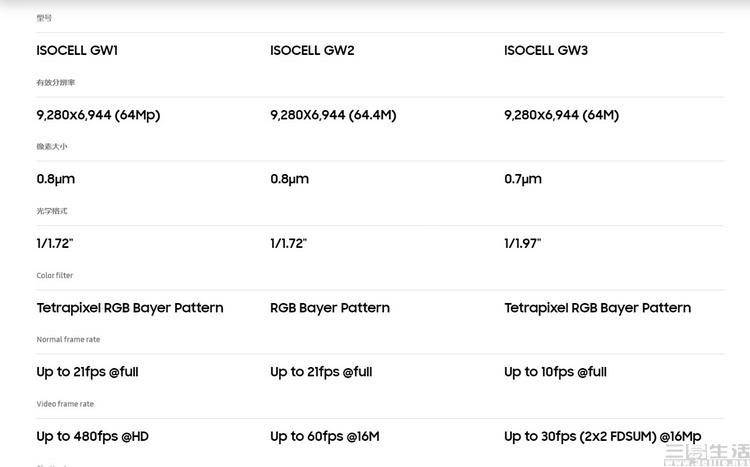Click GW2's 1/1.72" optical format
750x467 pixels.
pos(288,243)
